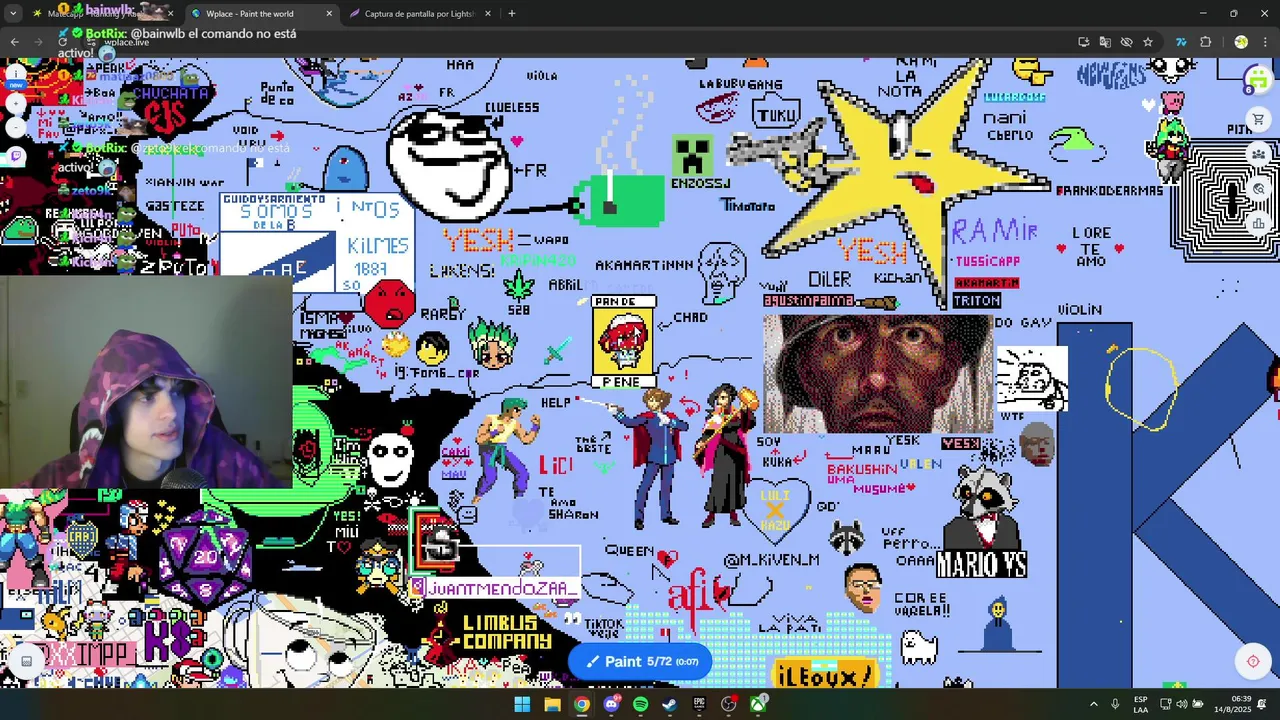
Task: Open Xbox app from taskbar
Action: point(758,704)
